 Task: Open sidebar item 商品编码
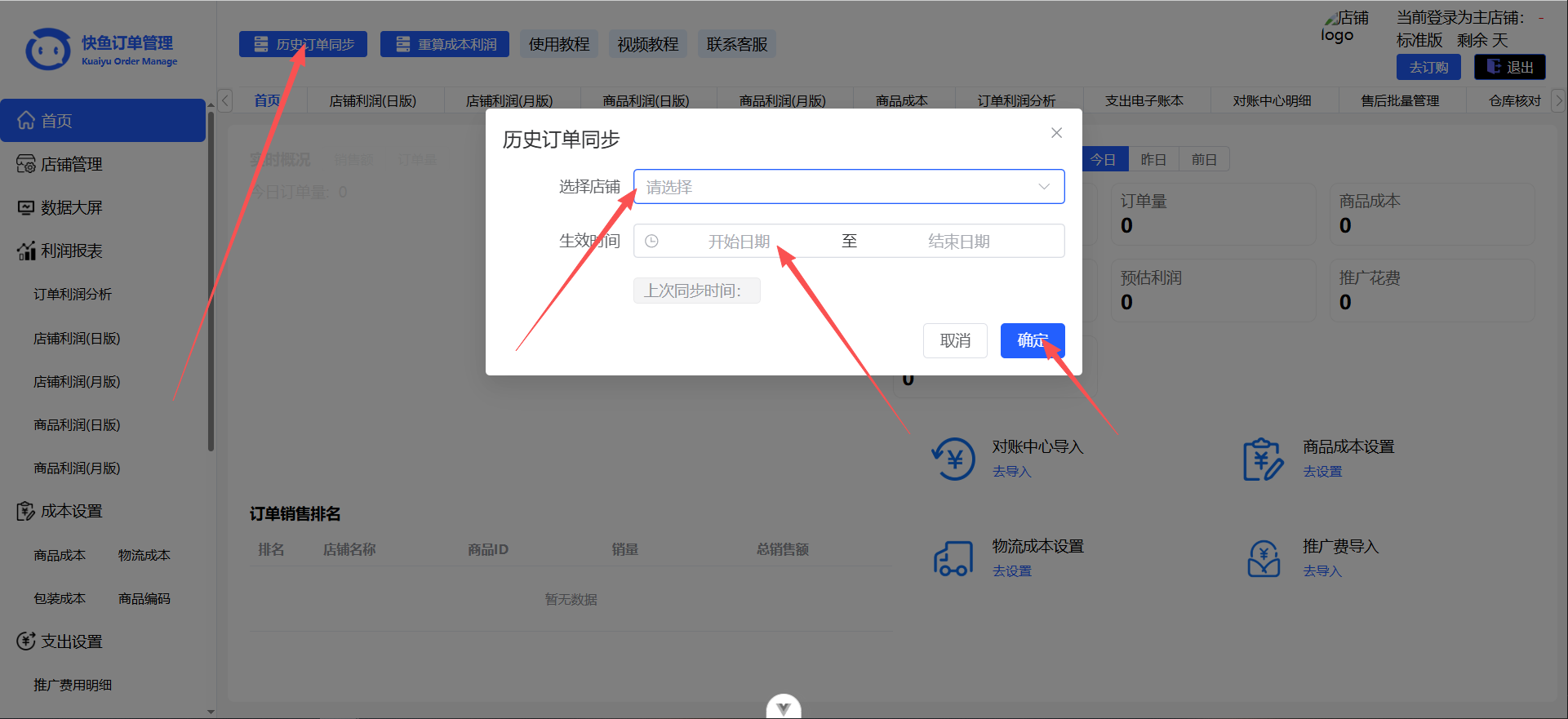(144, 598)
